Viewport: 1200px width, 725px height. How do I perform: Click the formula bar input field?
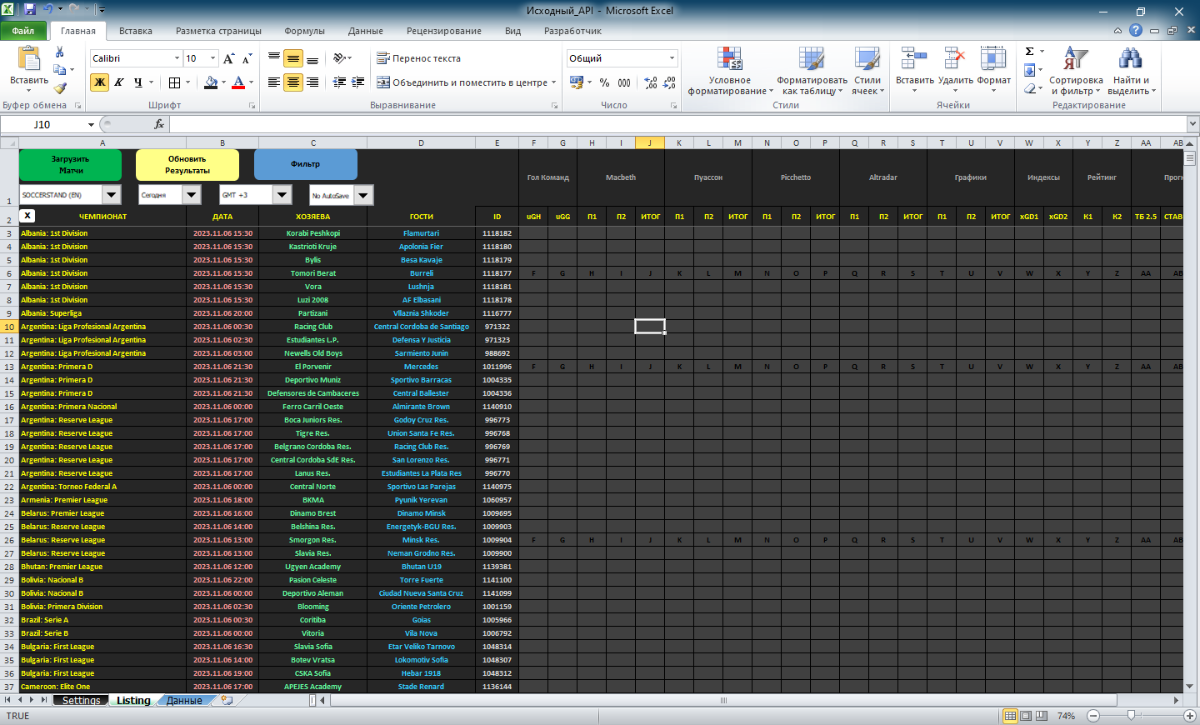pyautogui.click(x=680, y=125)
